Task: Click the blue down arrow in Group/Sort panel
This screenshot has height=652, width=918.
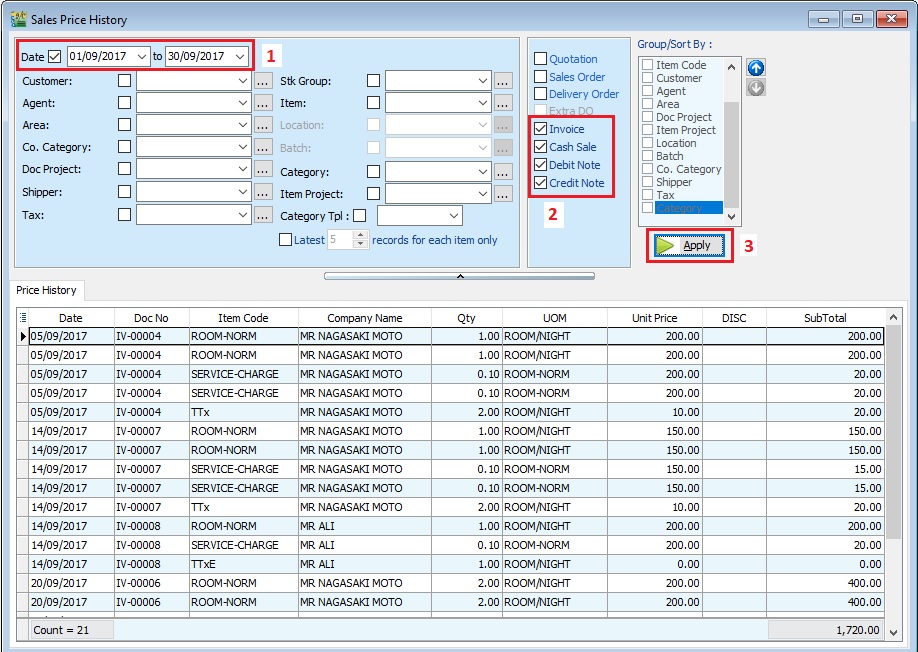Action: click(x=755, y=87)
